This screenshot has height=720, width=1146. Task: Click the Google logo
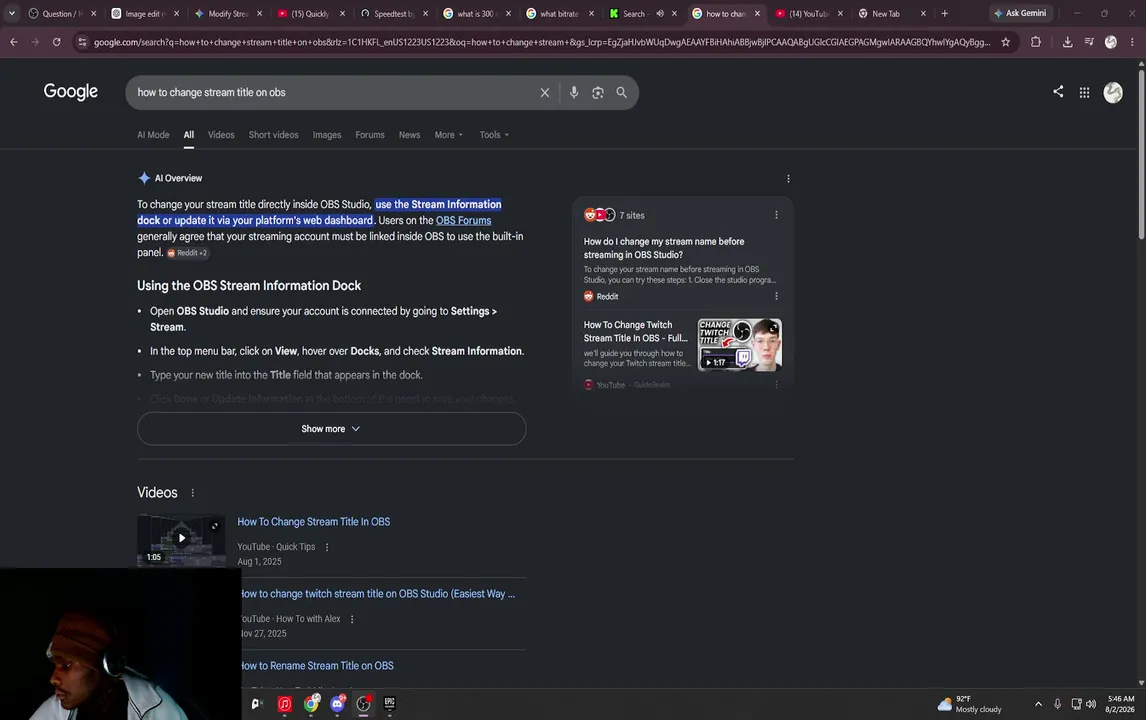[70, 91]
